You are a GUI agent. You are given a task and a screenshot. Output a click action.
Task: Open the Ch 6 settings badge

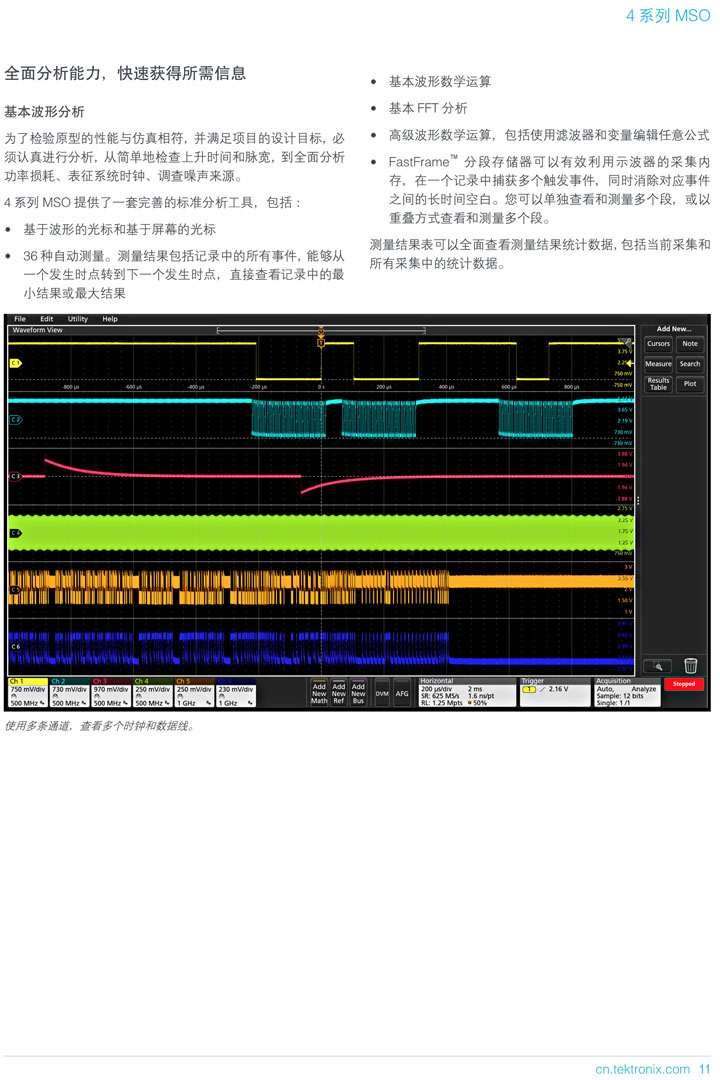[x=236, y=692]
